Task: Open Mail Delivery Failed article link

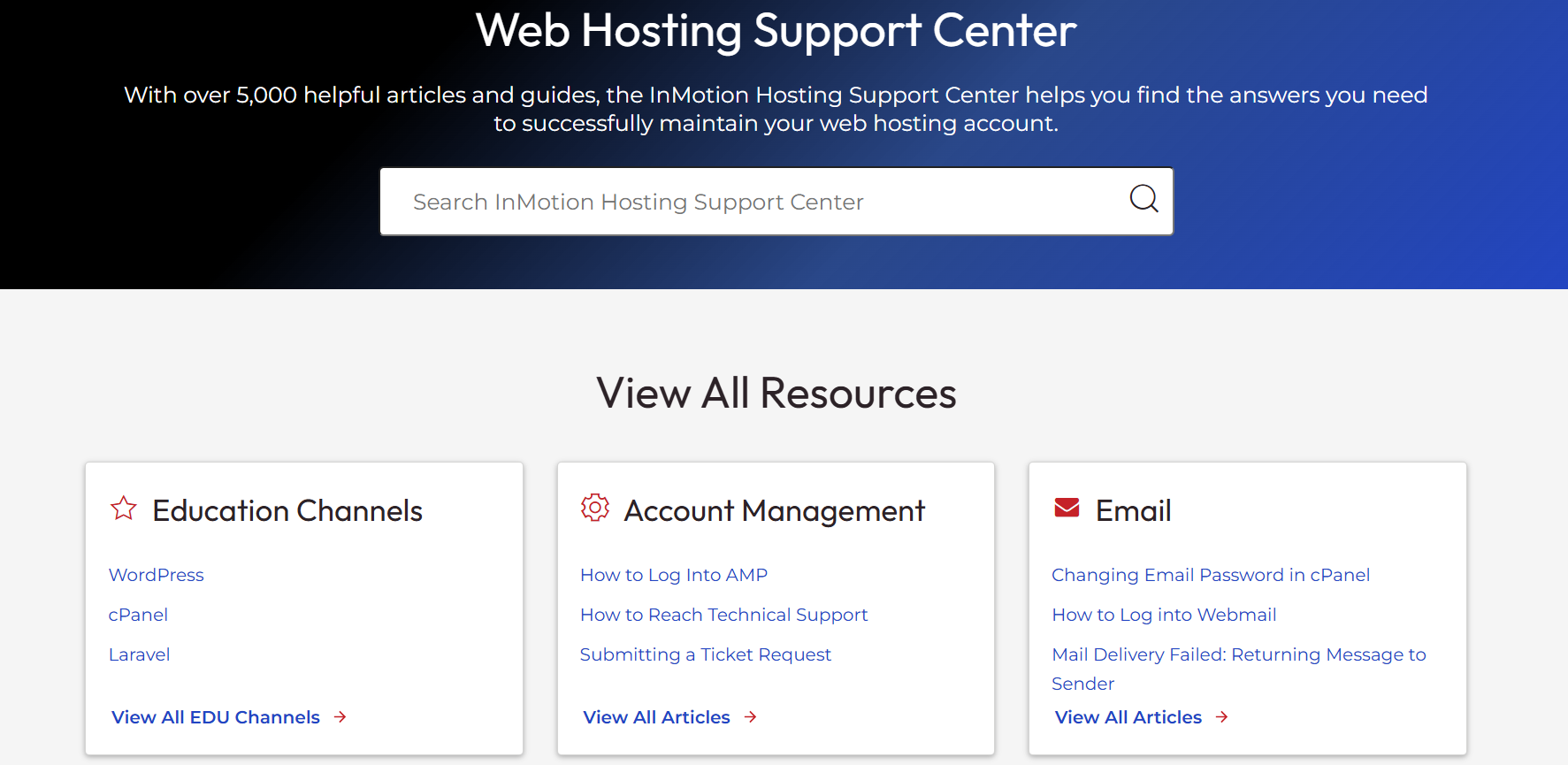Action: pyautogui.click(x=1239, y=669)
